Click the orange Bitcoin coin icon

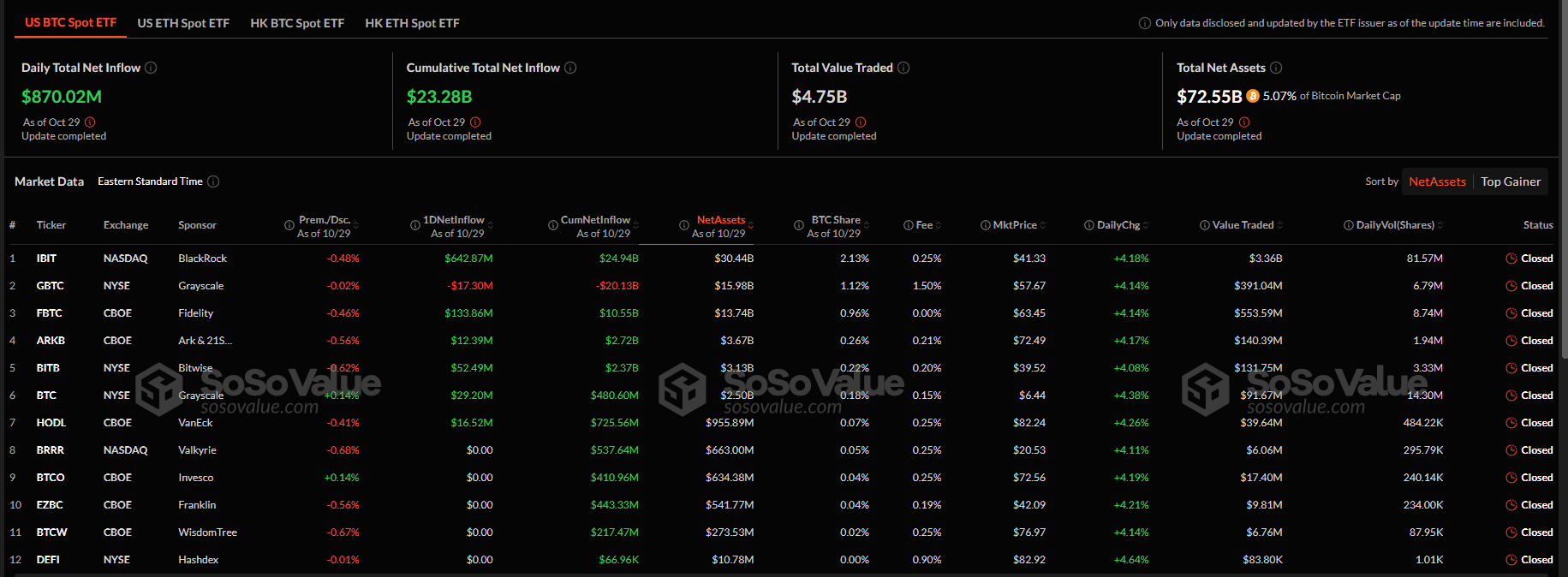click(1253, 96)
